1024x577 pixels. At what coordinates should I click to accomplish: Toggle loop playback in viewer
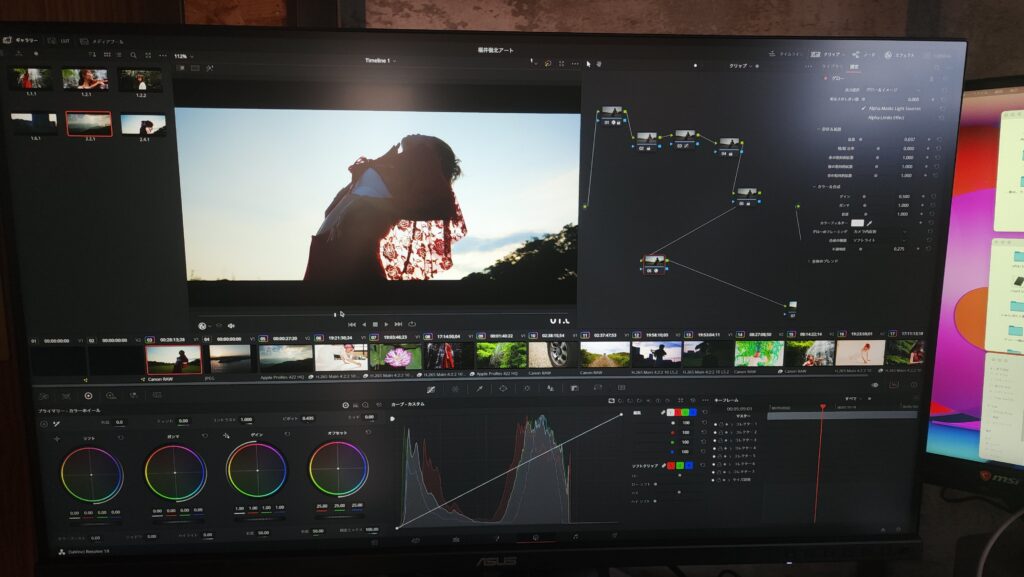(412, 324)
